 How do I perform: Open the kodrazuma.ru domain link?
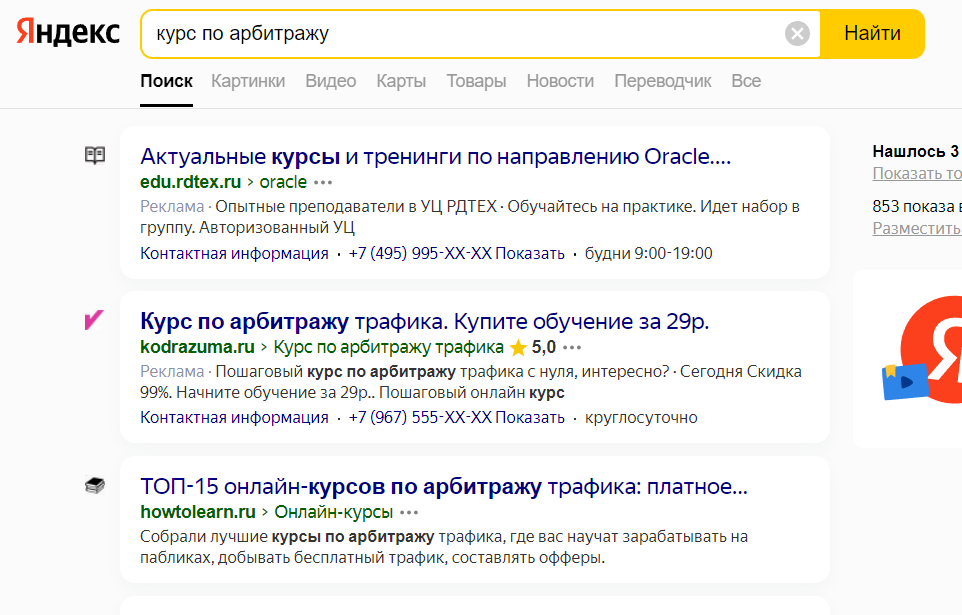click(197, 347)
